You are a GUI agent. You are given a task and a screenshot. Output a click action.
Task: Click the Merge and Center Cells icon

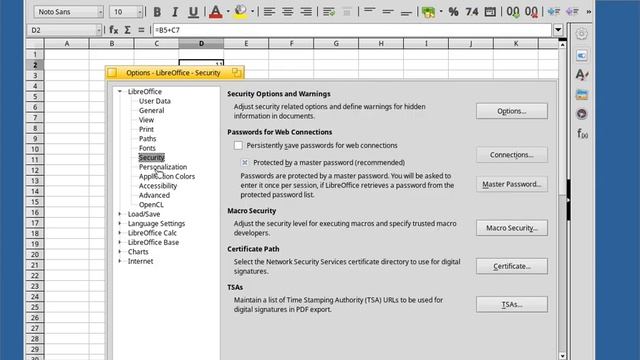coord(347,12)
